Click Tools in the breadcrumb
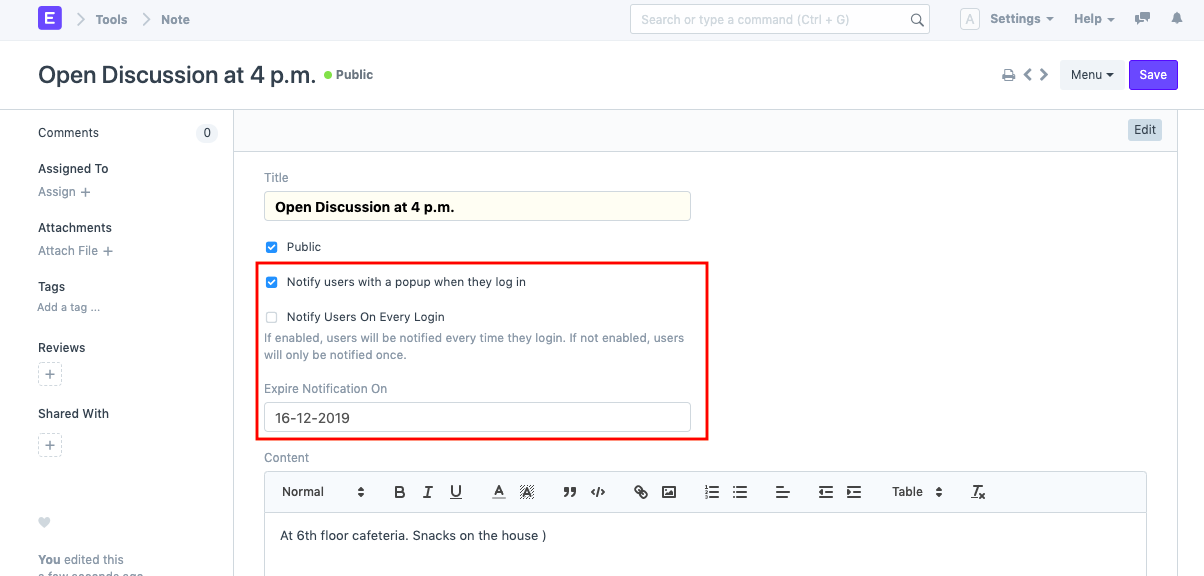The height and width of the screenshot is (576, 1204). (x=110, y=19)
